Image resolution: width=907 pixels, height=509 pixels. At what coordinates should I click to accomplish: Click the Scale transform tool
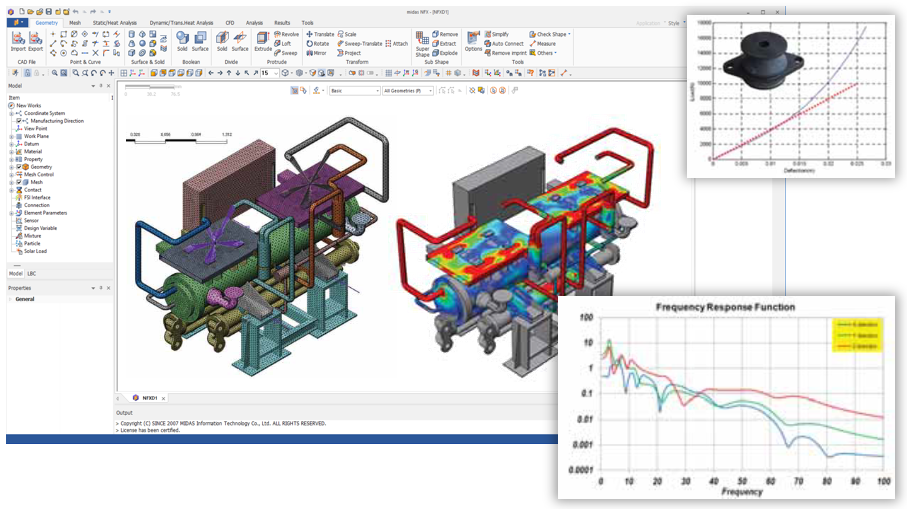point(347,34)
